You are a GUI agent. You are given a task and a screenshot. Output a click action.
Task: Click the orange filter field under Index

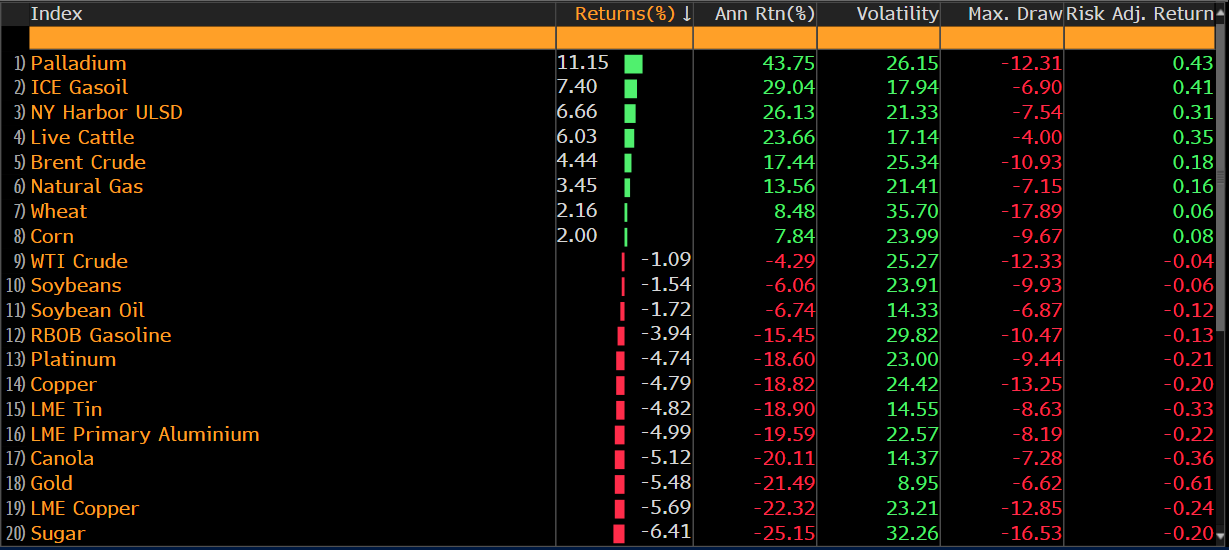(292, 38)
